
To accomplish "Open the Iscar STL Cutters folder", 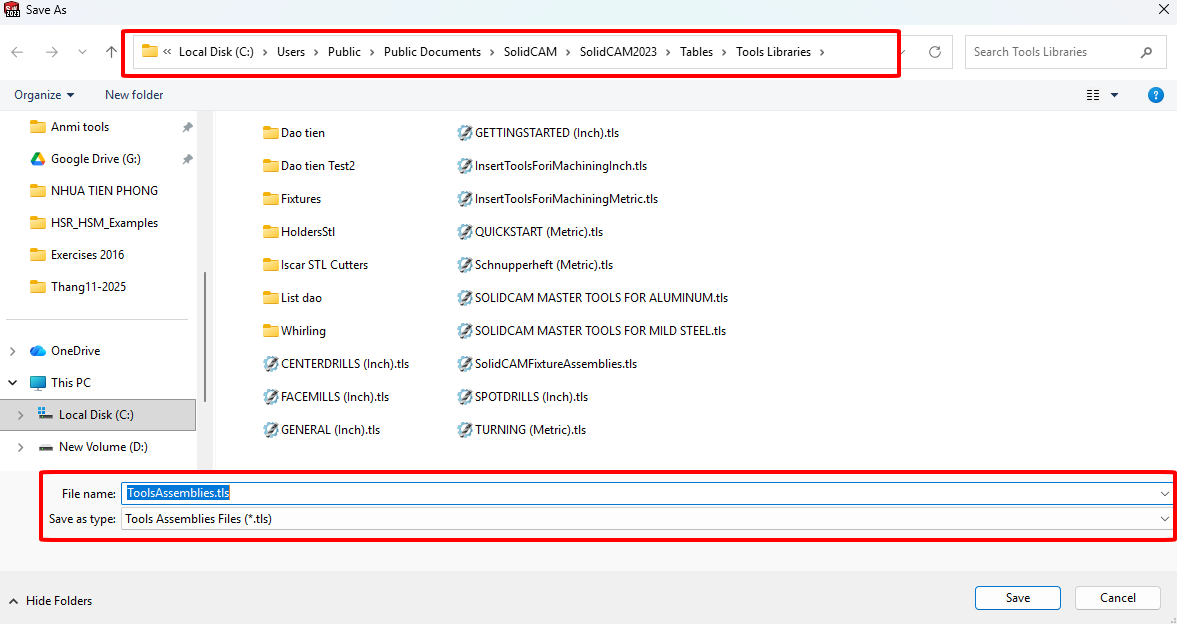I will [323, 265].
